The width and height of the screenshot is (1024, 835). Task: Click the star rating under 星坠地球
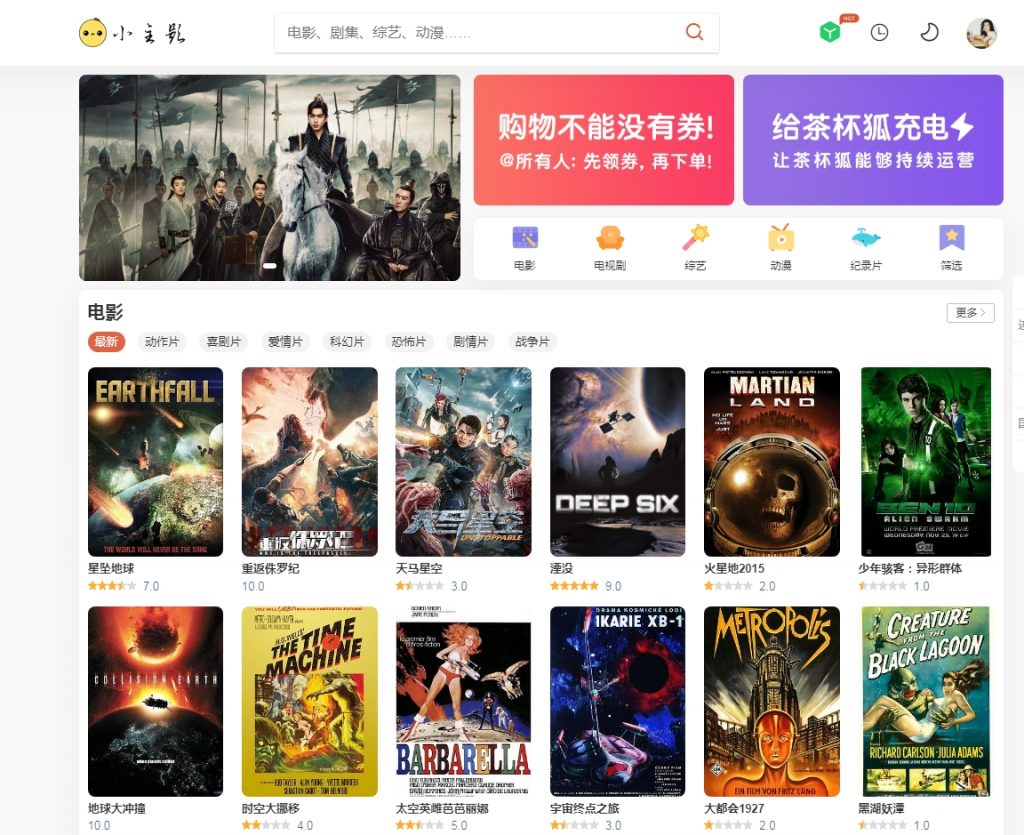[x=112, y=586]
